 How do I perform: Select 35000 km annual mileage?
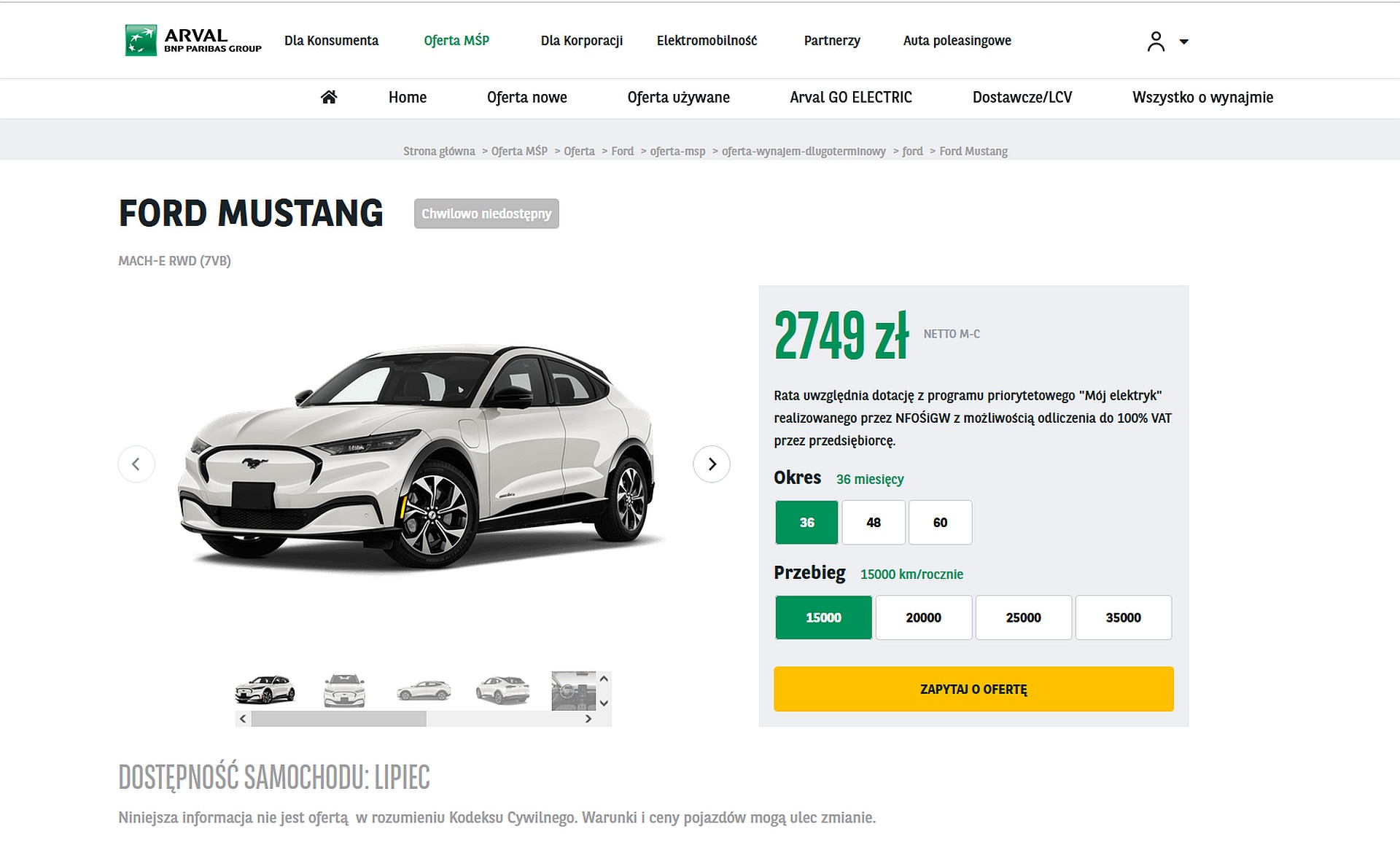[1124, 617]
